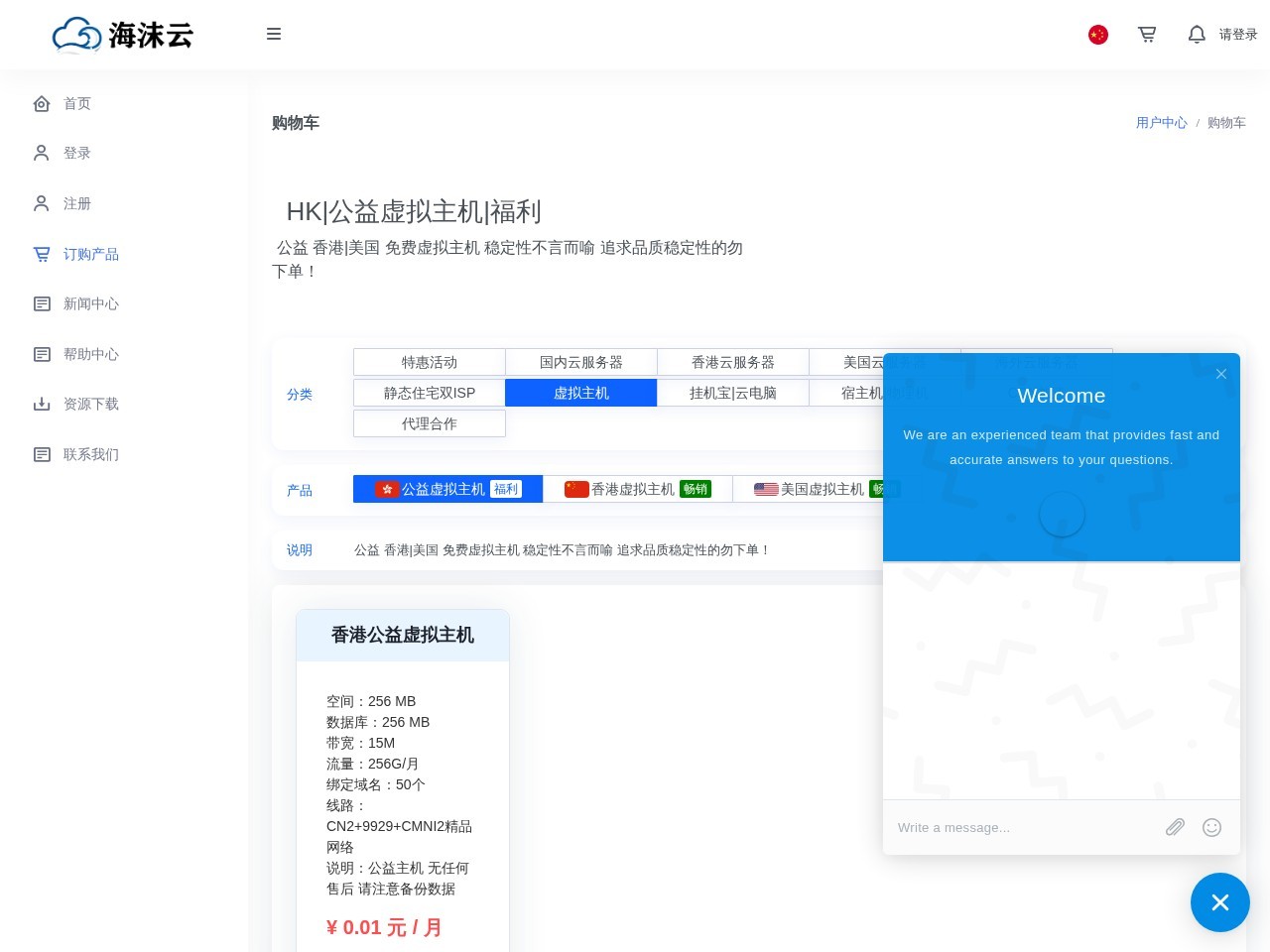Dismiss the Welcome chat panel

click(x=1221, y=374)
